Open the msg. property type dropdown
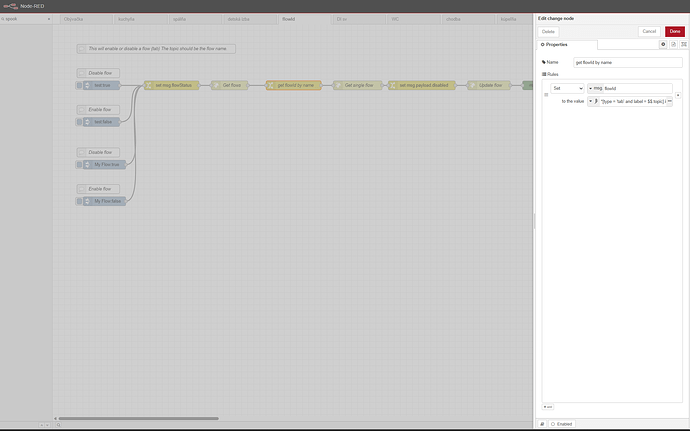Screen dimensions: 690x431 point(595,88)
